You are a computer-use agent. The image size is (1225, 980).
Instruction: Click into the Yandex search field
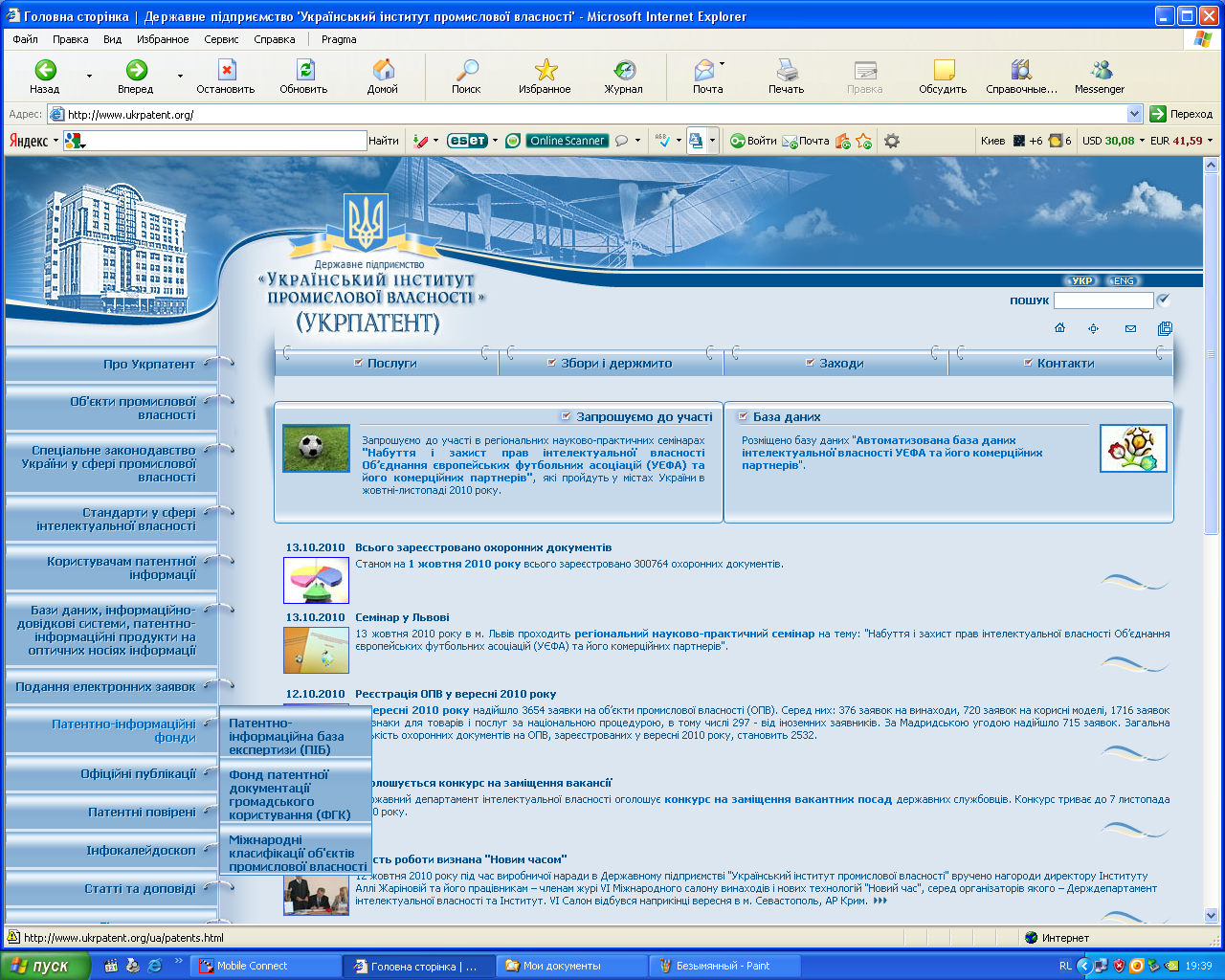[x=214, y=141]
